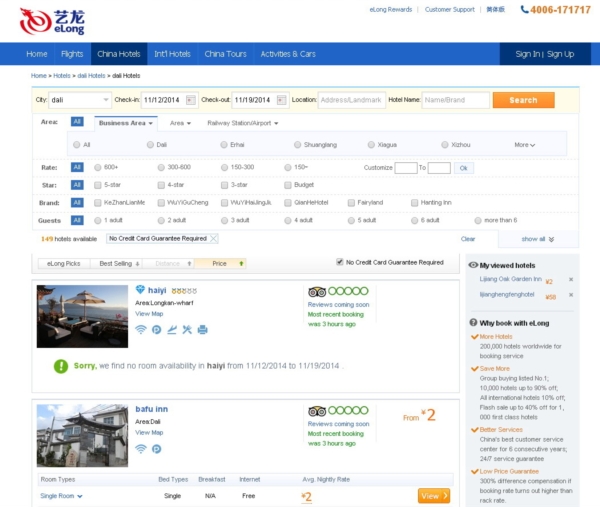The width and height of the screenshot is (600, 507).
Task: Check the Hanting Inn brand box
Action: pos(414,203)
